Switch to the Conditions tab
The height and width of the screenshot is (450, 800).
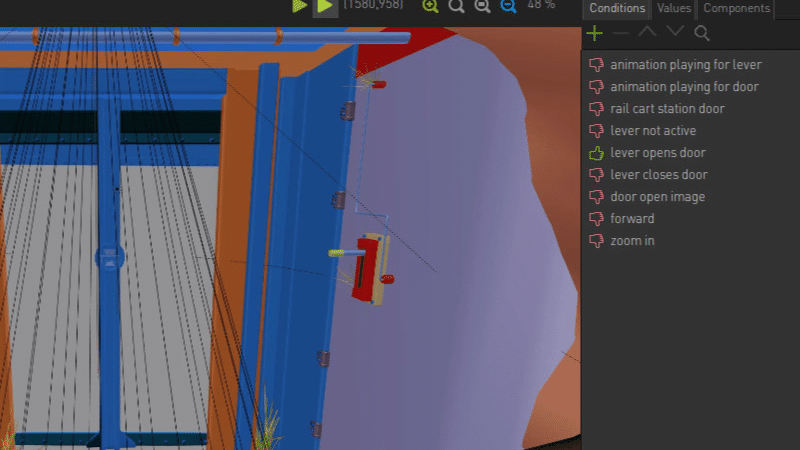(617, 9)
